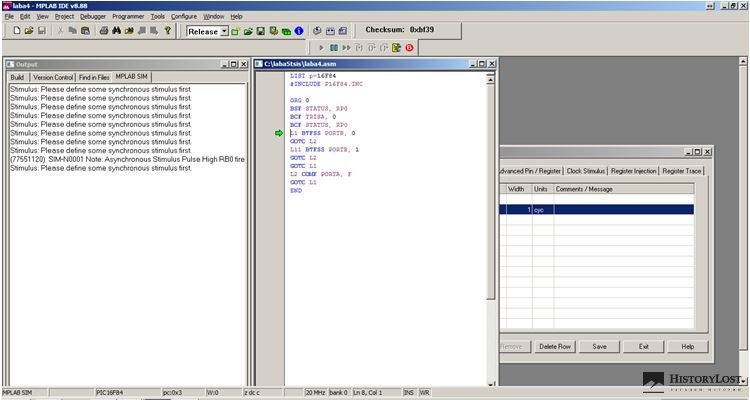Click the ORG 0 code line
The image size is (750, 400).
tap(299, 100)
